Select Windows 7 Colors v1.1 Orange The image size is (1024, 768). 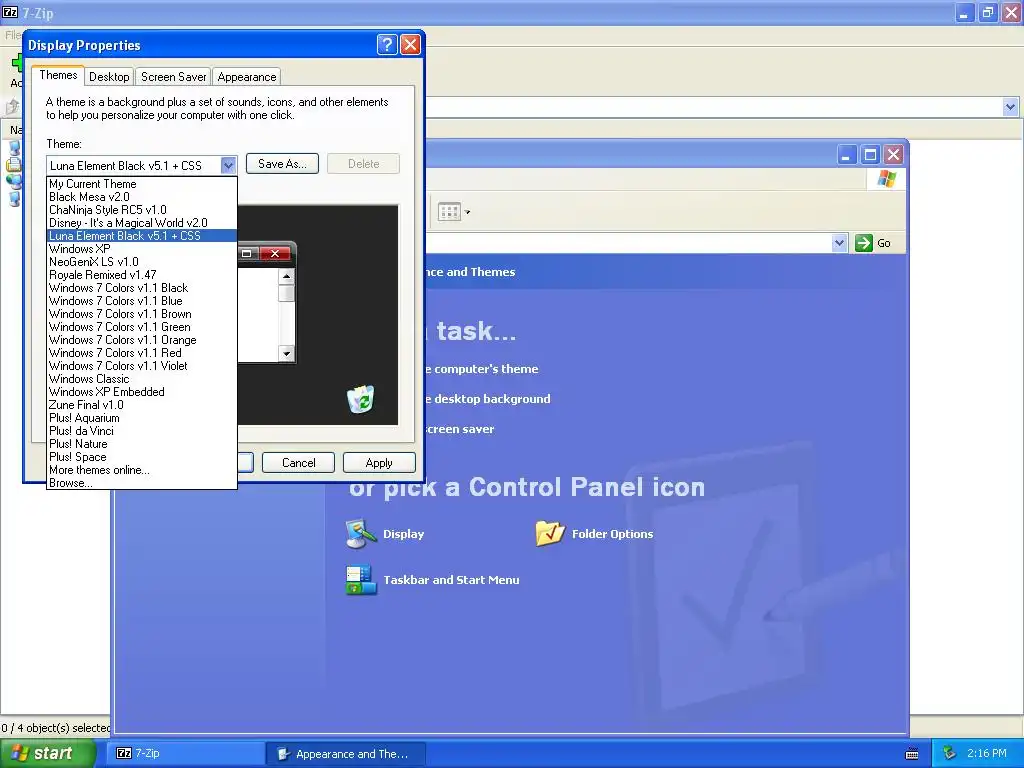(x=142, y=340)
